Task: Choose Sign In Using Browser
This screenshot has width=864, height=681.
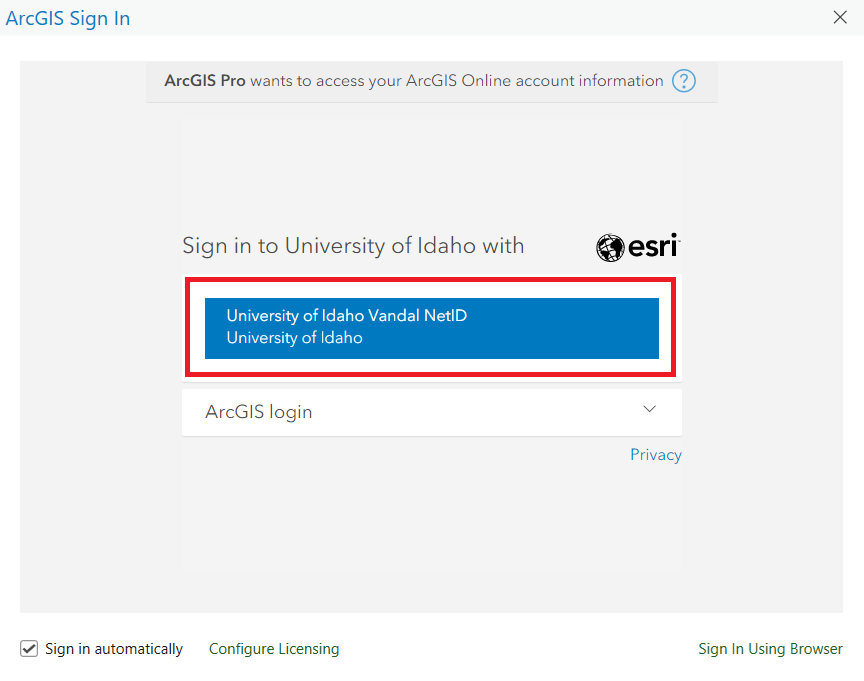Action: [770, 649]
